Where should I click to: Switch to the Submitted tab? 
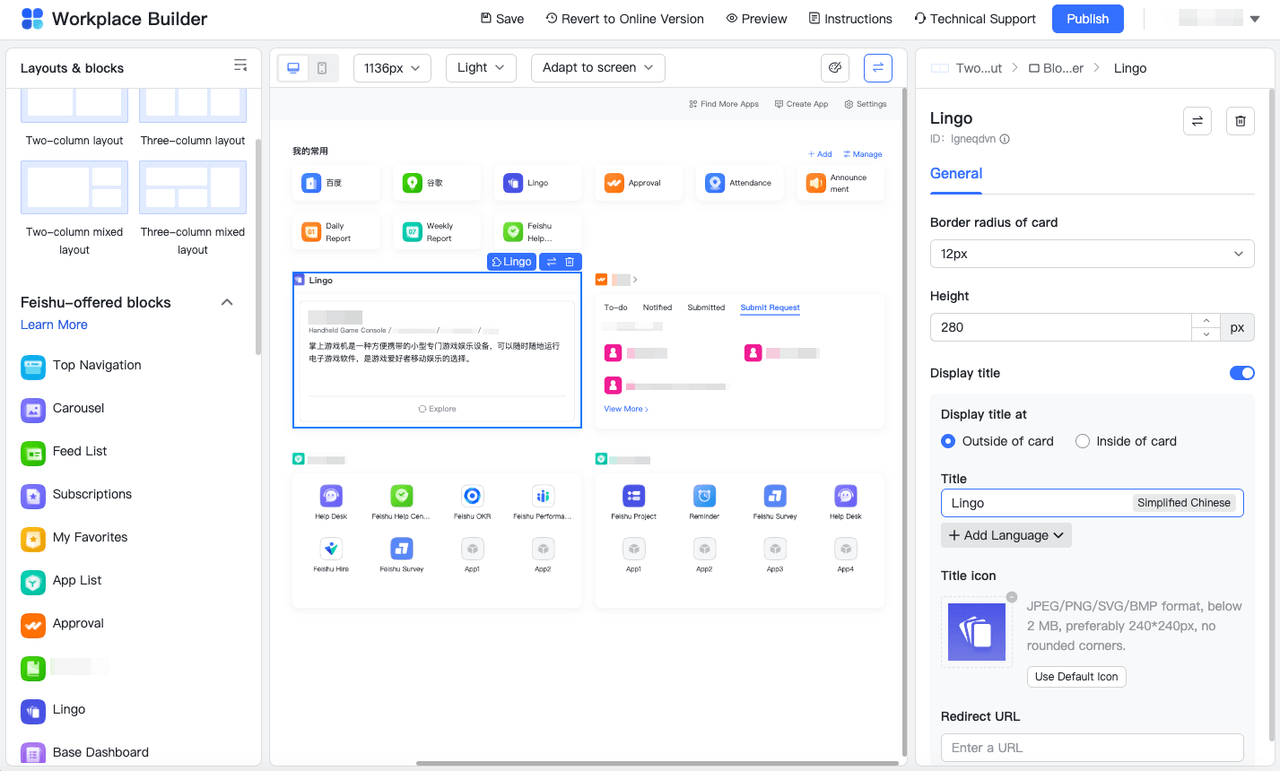coord(705,308)
